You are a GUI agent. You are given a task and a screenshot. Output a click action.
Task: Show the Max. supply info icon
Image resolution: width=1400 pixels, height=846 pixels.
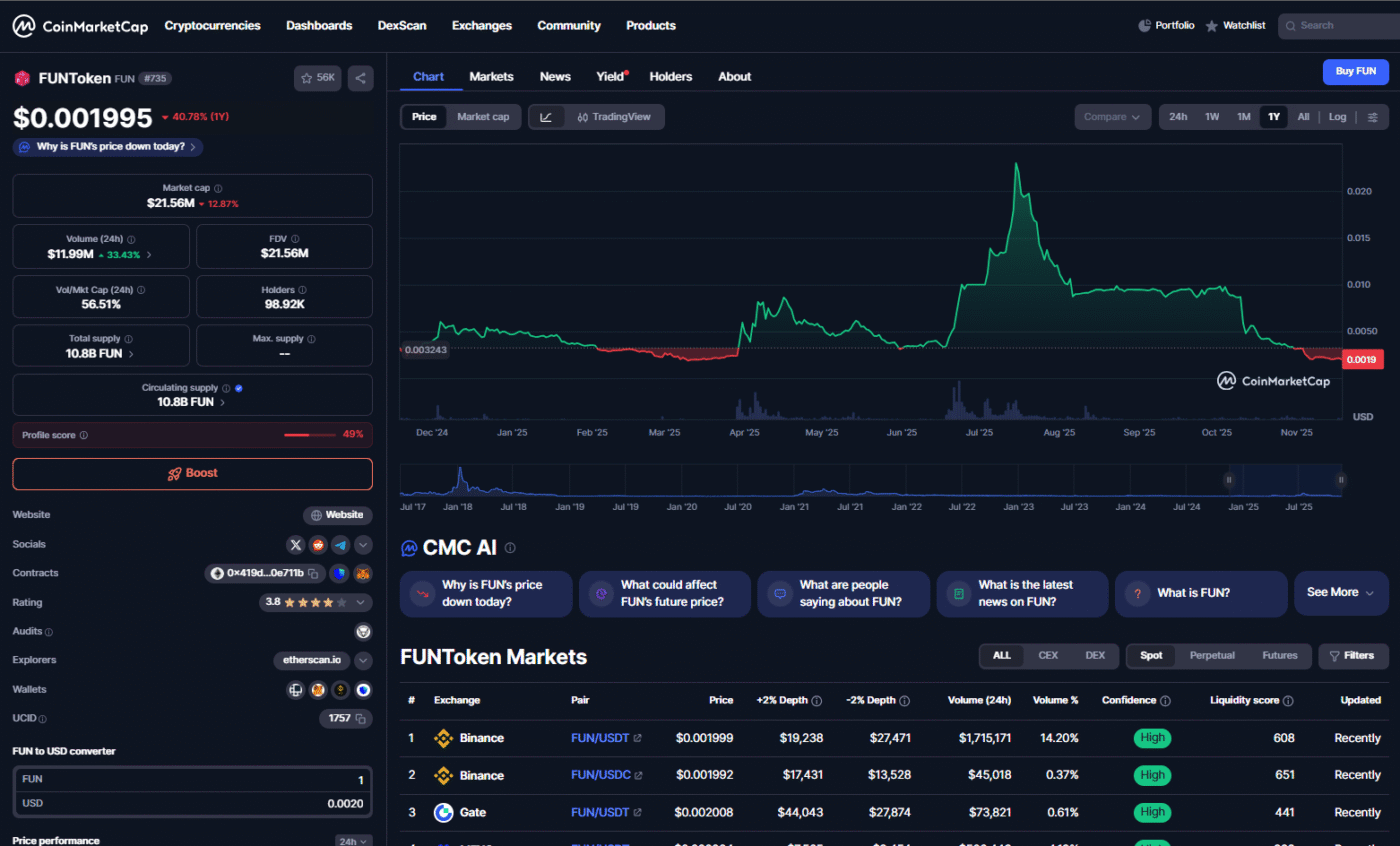[x=312, y=339]
